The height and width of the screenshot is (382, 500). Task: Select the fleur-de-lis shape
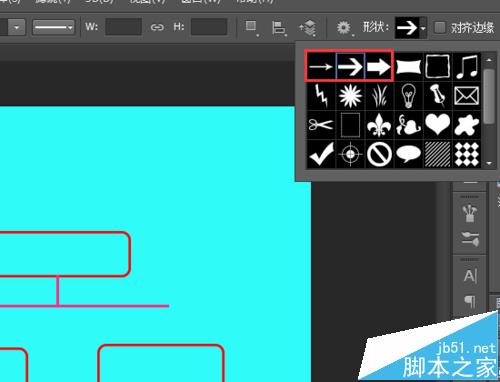point(379,125)
